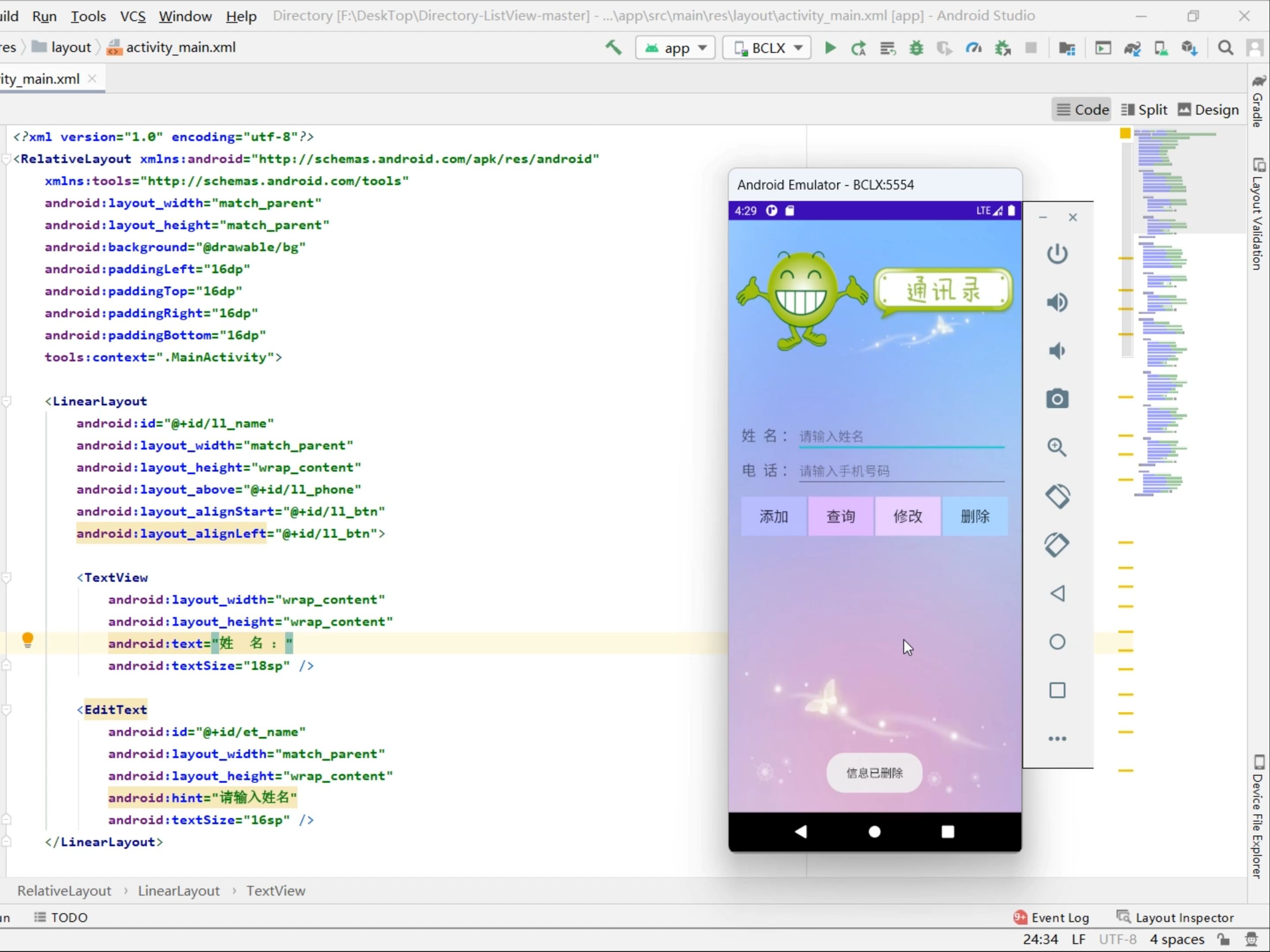Open AVD Manager icon in toolbar
The height and width of the screenshot is (952, 1270).
[1161, 48]
